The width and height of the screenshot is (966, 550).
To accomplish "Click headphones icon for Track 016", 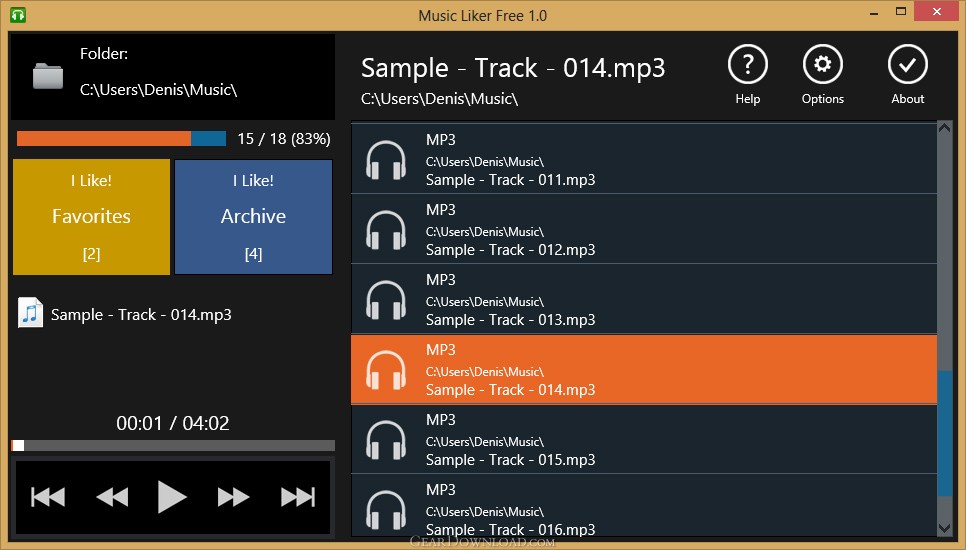I will (x=386, y=509).
